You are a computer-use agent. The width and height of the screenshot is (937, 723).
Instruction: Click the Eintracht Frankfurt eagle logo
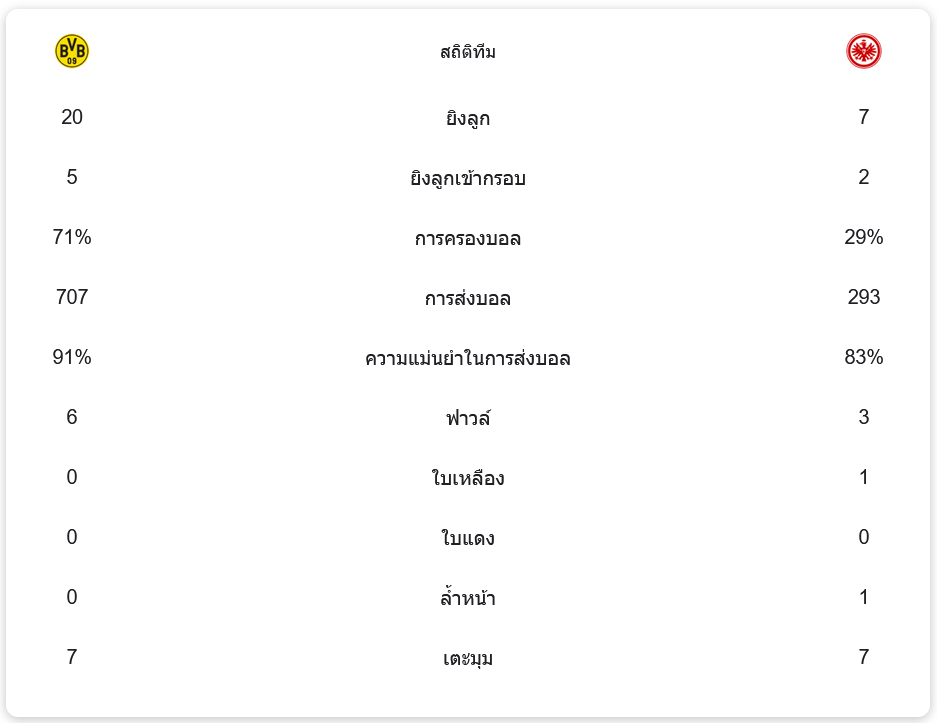coord(863,51)
